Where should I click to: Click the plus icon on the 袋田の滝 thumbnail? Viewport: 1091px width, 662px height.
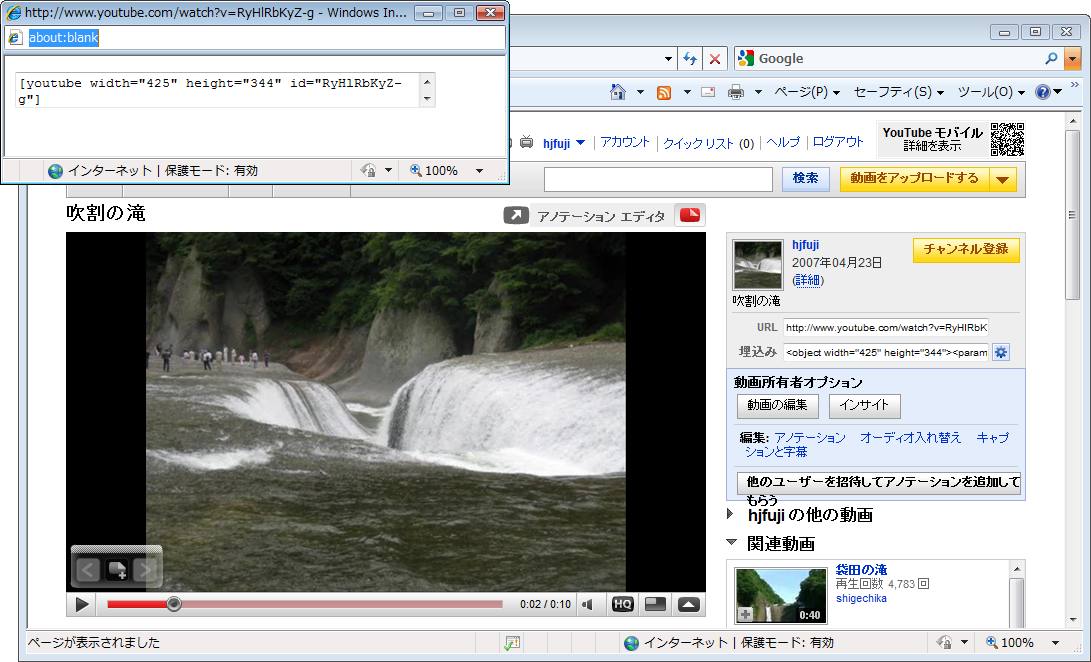(x=745, y=614)
